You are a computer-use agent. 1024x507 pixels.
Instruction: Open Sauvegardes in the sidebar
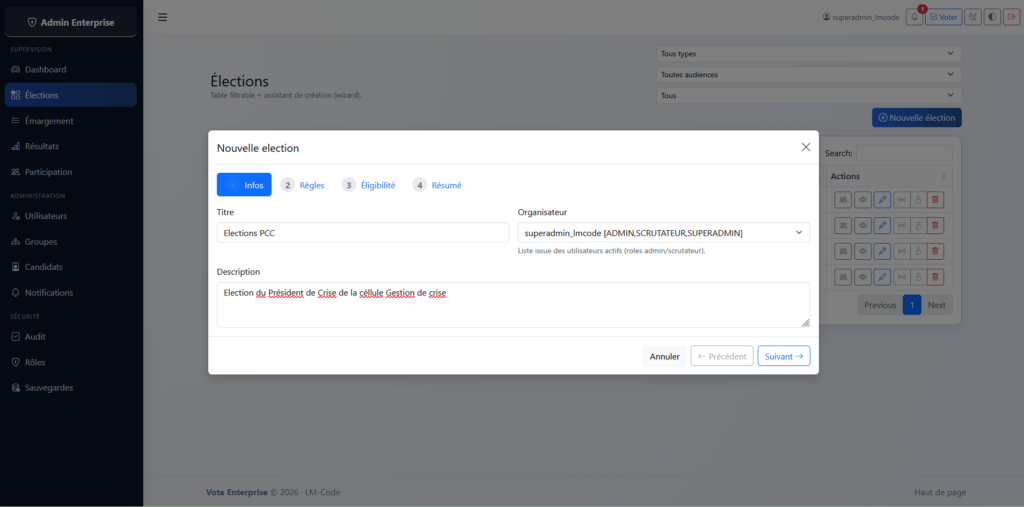click(x=48, y=388)
